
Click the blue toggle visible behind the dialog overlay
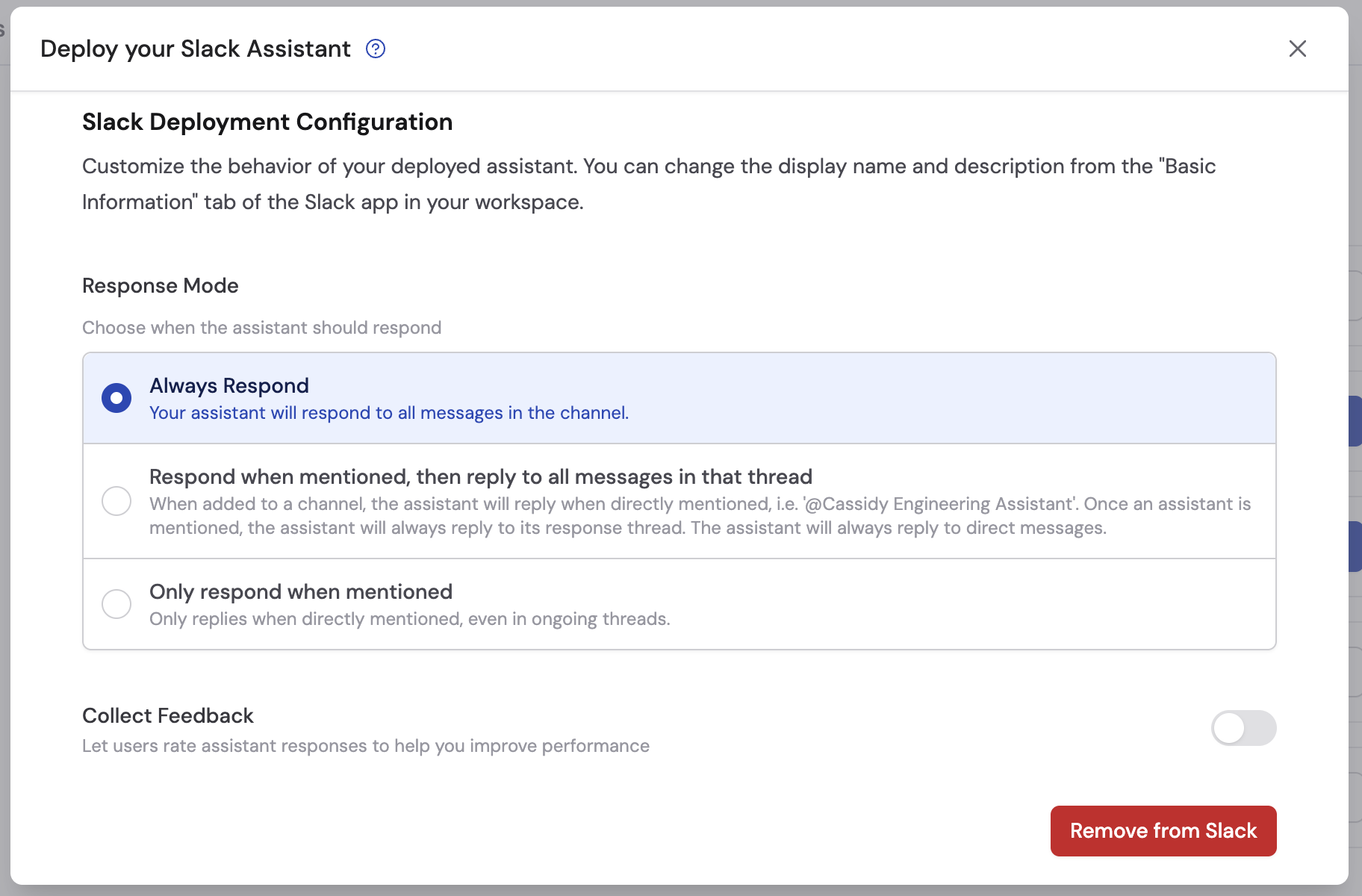coord(1357,420)
